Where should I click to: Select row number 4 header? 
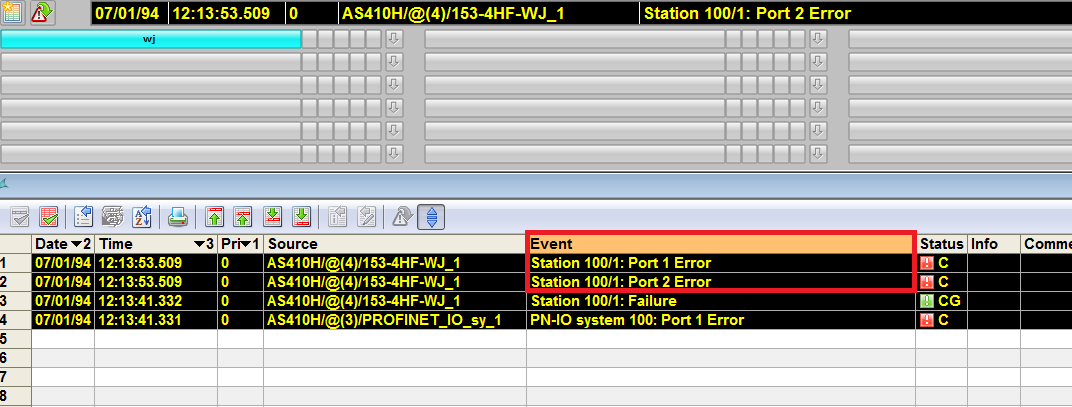point(16,320)
